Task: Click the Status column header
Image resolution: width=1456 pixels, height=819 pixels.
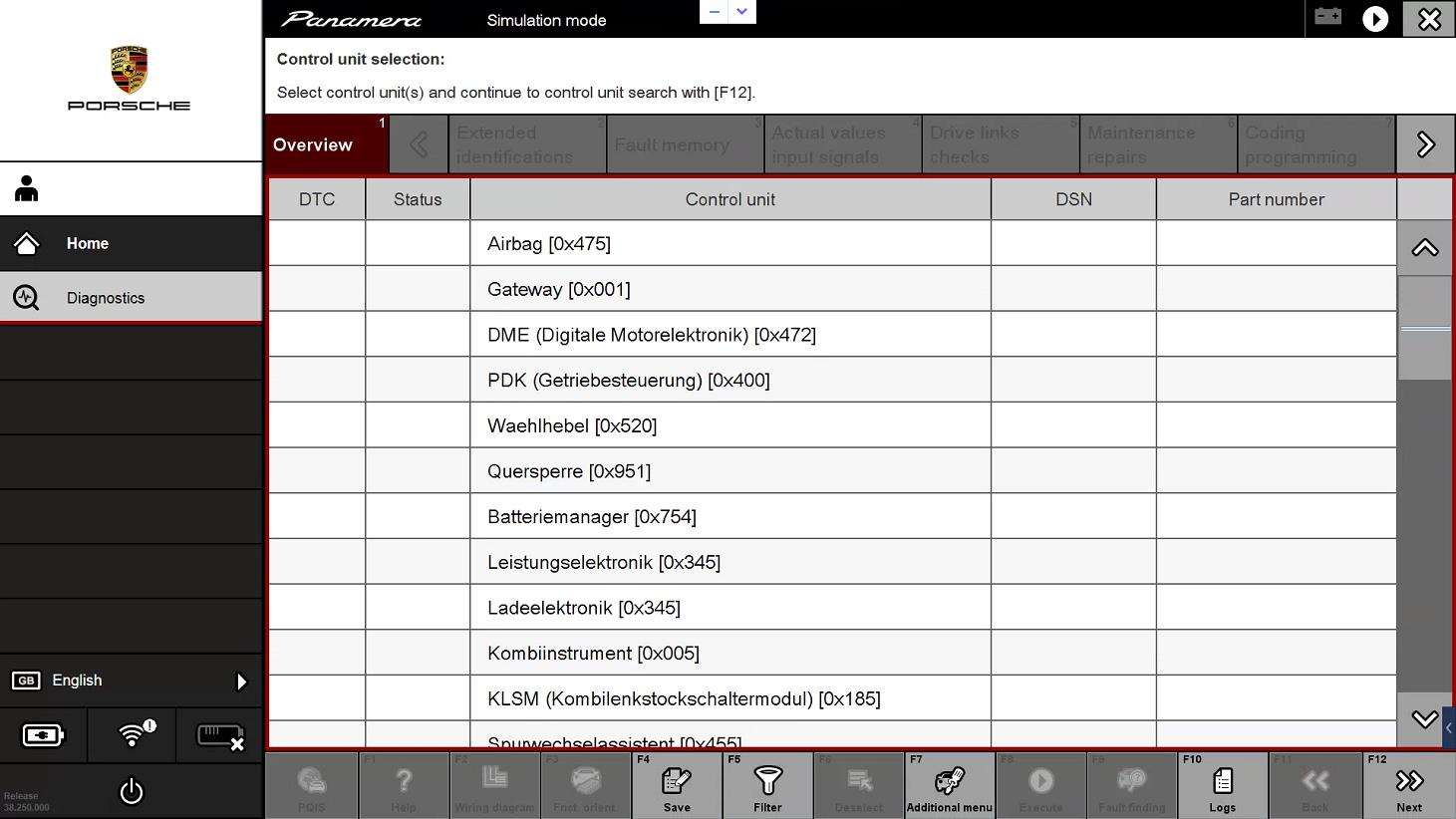Action: [418, 199]
